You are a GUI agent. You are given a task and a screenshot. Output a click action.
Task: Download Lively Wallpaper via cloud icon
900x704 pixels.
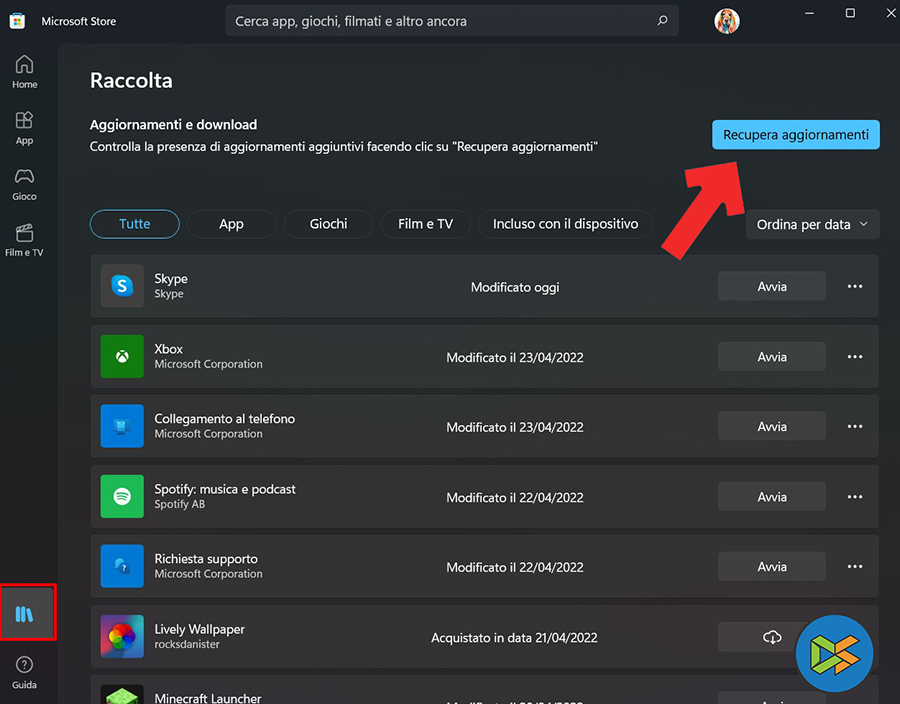pyautogui.click(x=772, y=637)
